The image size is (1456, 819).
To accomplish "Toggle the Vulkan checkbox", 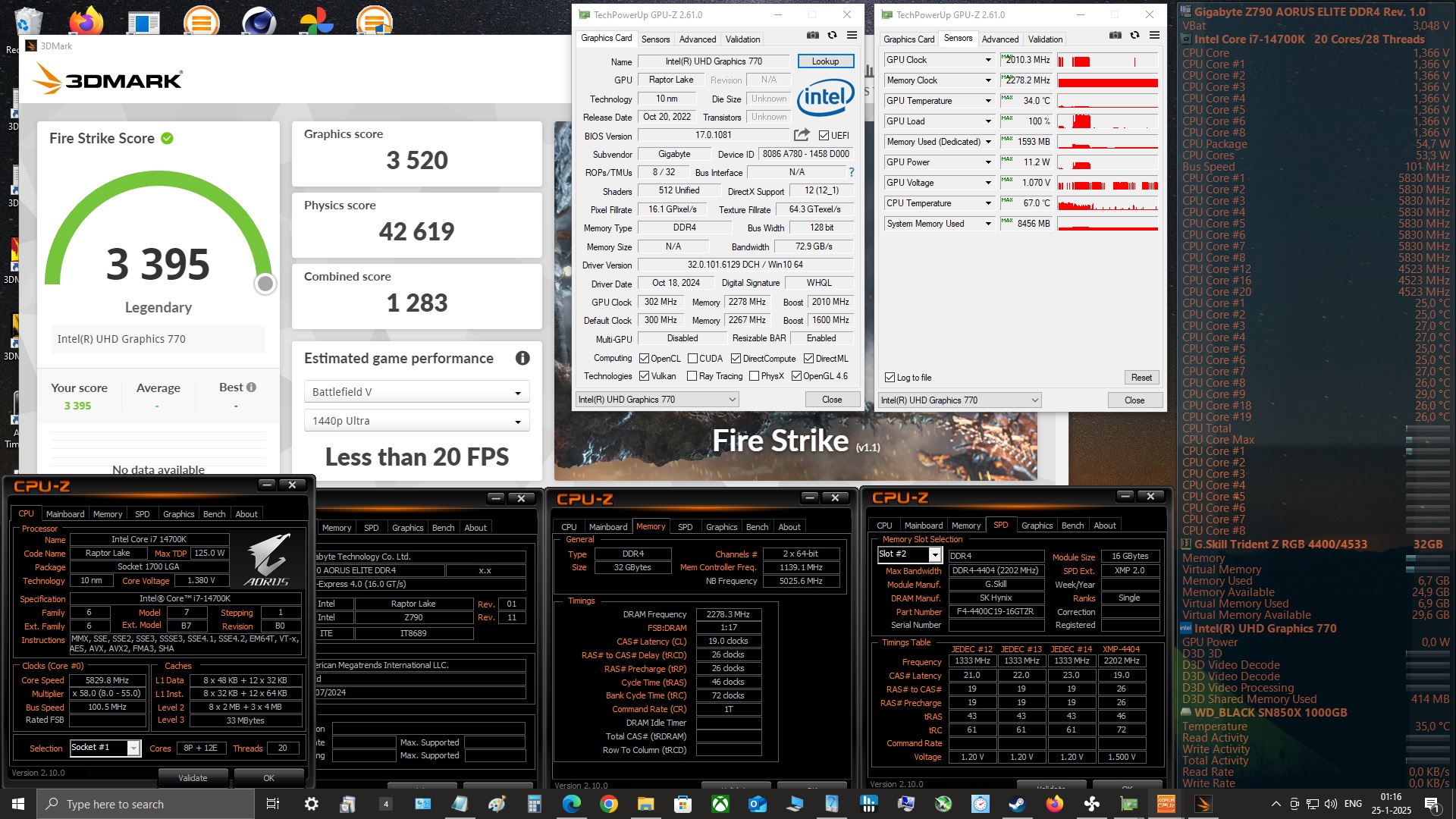I will (x=644, y=376).
